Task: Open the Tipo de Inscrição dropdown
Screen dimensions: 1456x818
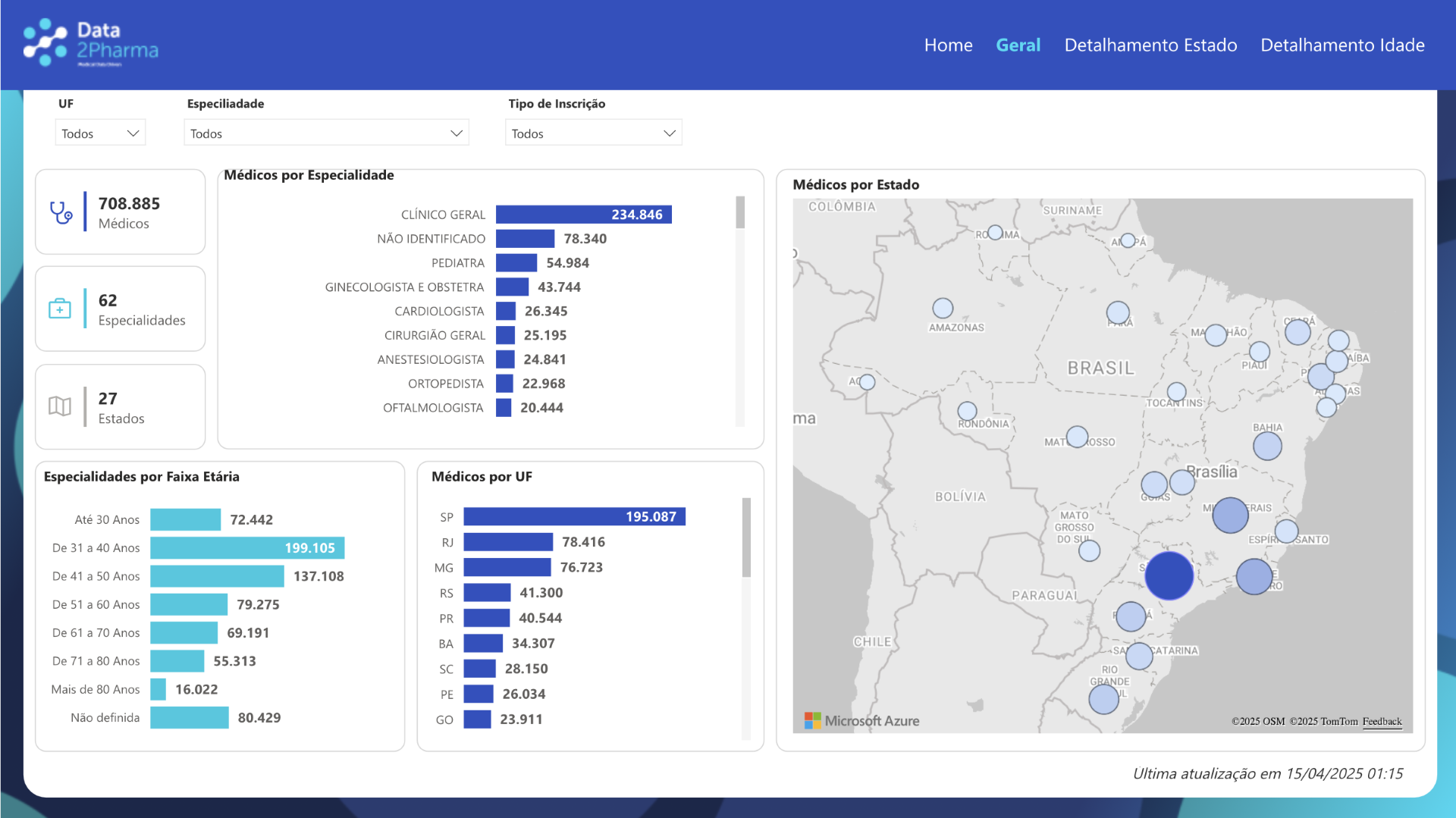Action: (x=593, y=133)
